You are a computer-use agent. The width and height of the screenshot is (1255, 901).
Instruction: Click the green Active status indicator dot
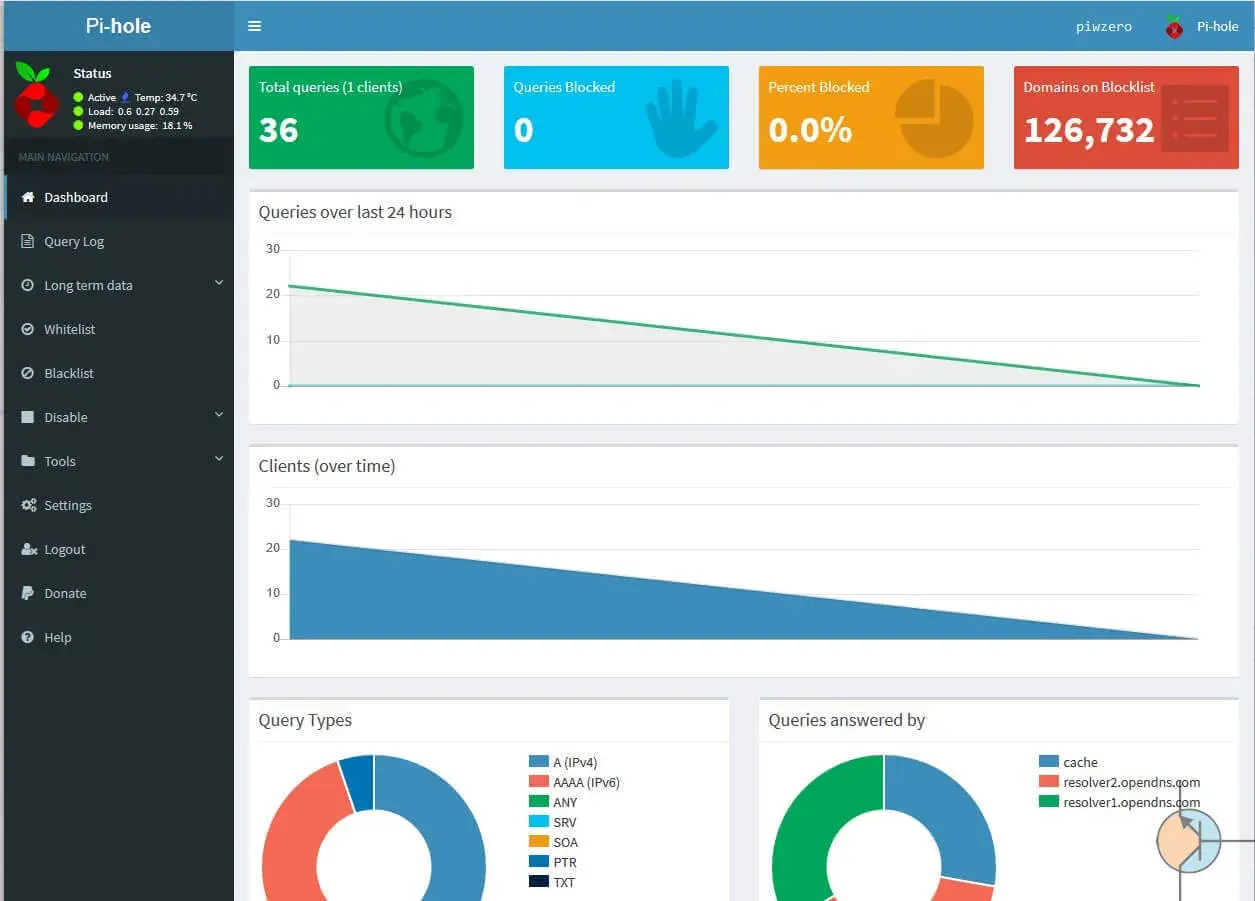(79, 97)
